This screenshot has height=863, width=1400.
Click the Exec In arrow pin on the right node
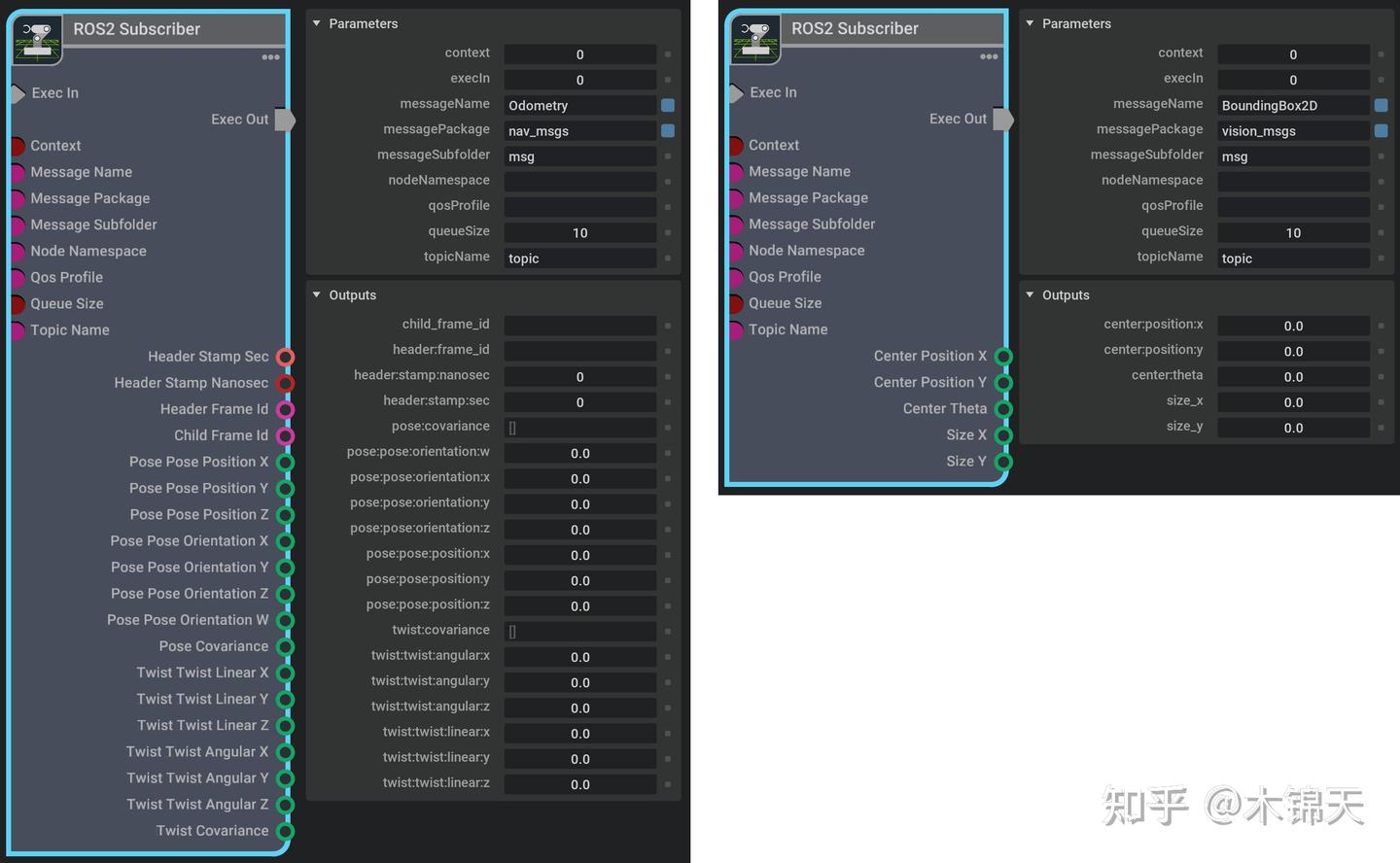[x=736, y=92]
